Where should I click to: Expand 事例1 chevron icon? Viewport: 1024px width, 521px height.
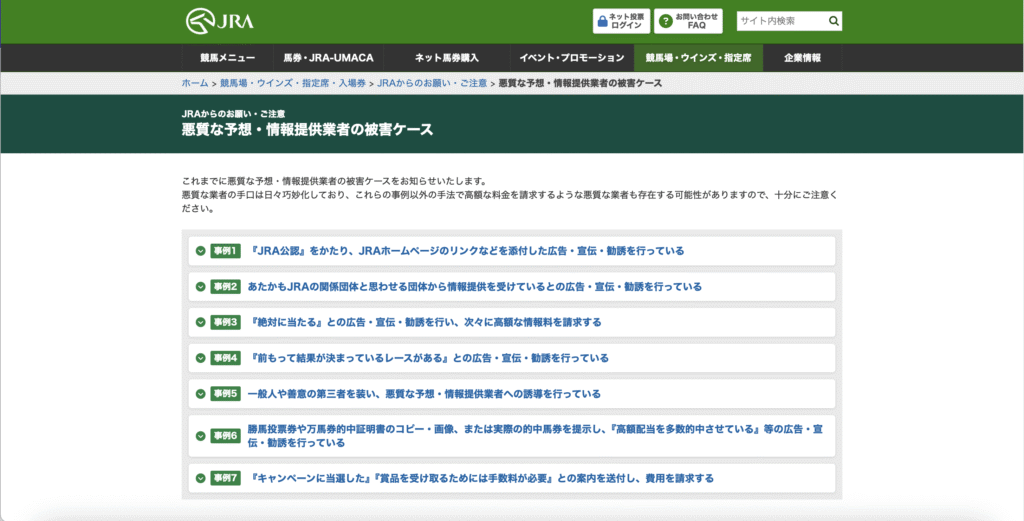coord(201,251)
